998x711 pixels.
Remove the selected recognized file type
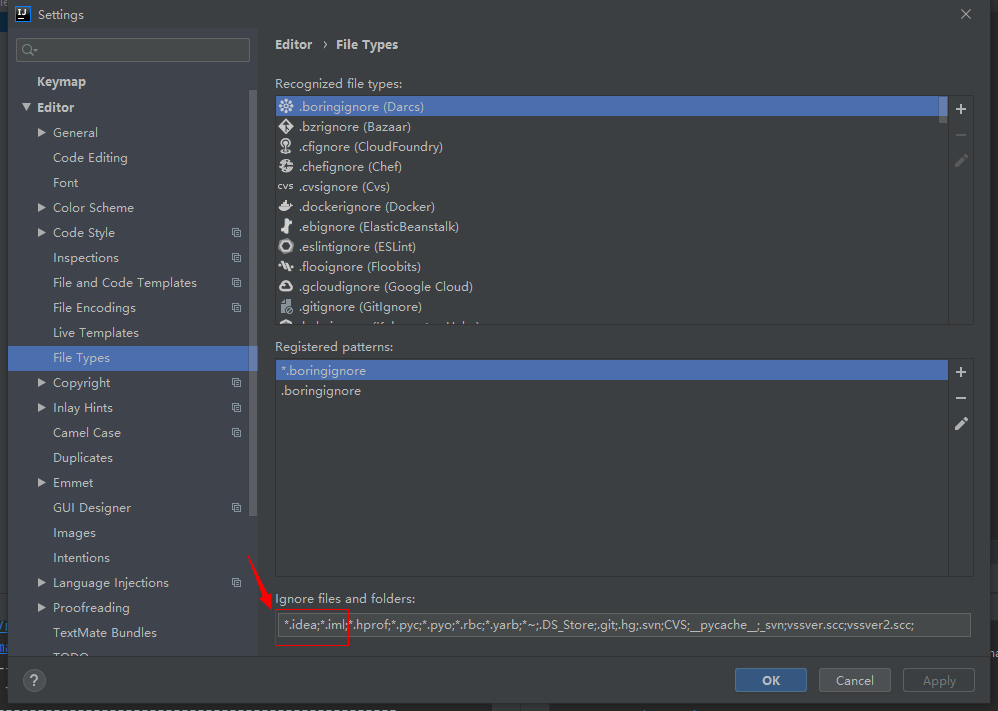961,135
